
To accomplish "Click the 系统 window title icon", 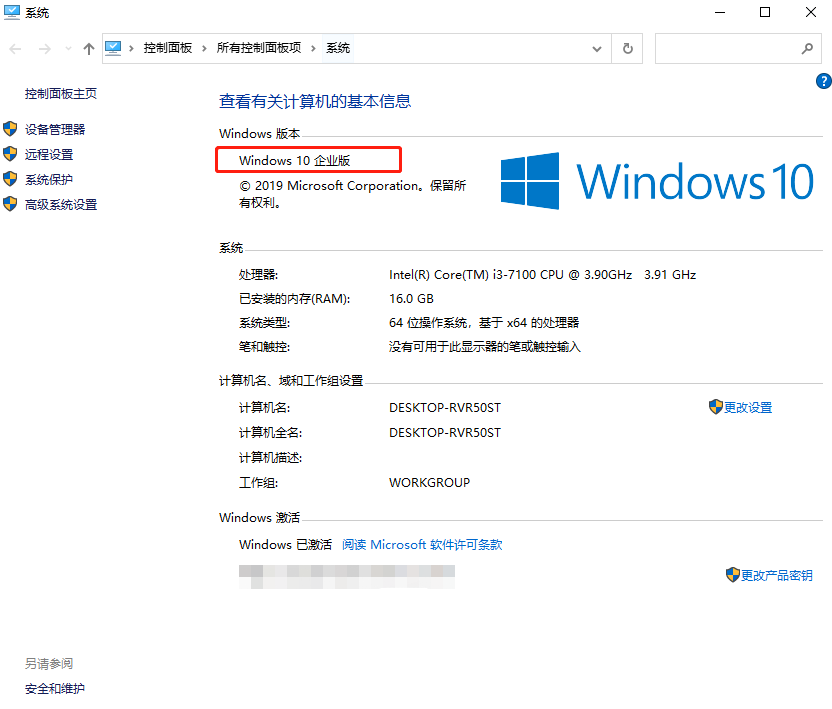I will pyautogui.click(x=12, y=12).
